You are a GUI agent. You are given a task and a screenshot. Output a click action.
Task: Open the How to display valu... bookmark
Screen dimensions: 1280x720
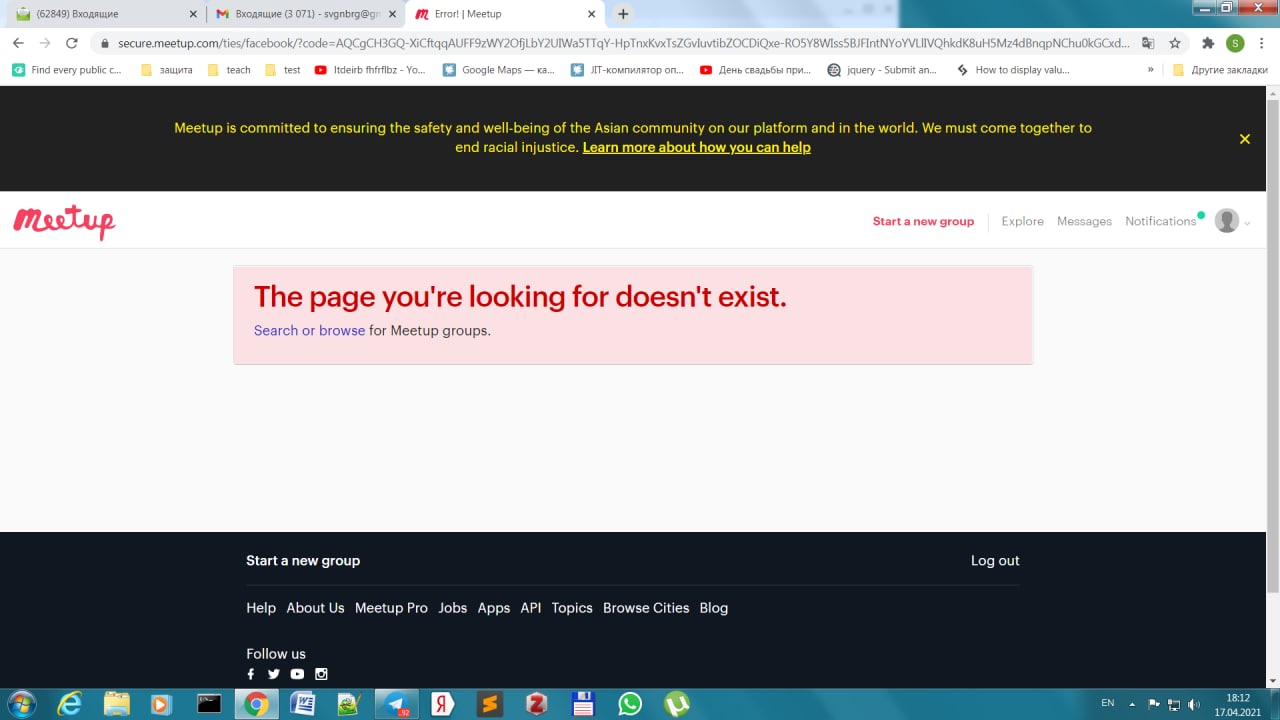(1013, 70)
